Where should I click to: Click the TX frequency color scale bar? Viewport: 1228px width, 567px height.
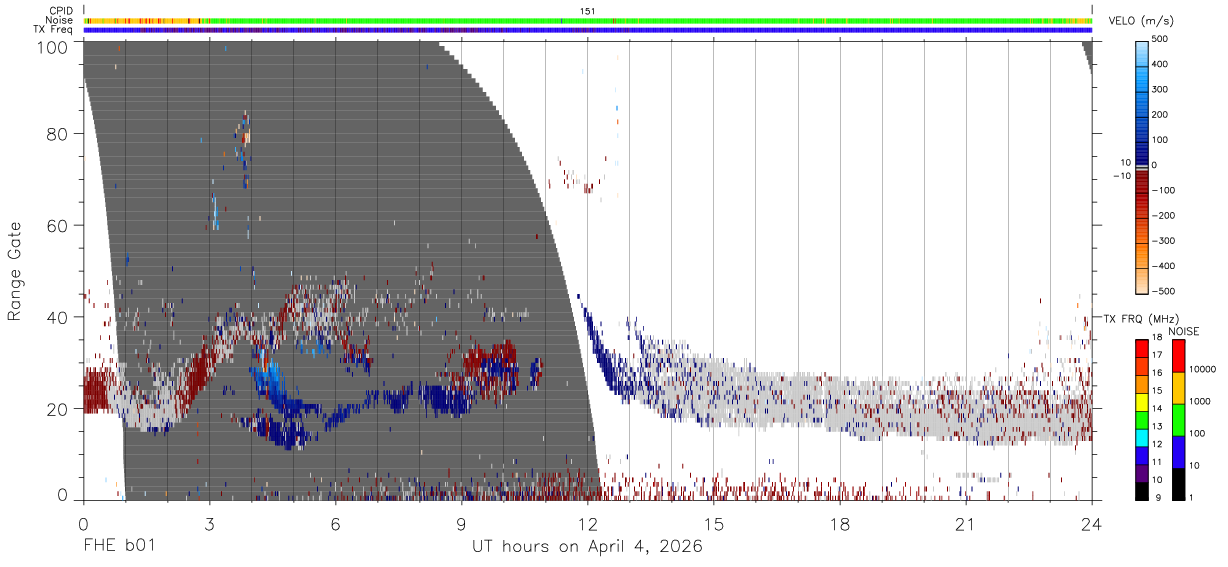1141,420
